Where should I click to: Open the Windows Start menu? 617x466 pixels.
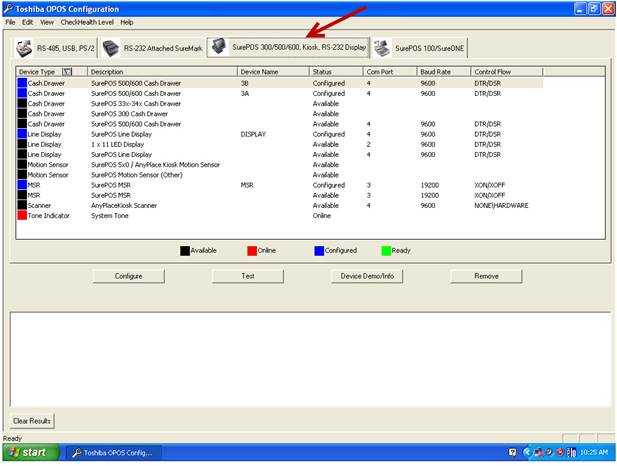click(30, 453)
